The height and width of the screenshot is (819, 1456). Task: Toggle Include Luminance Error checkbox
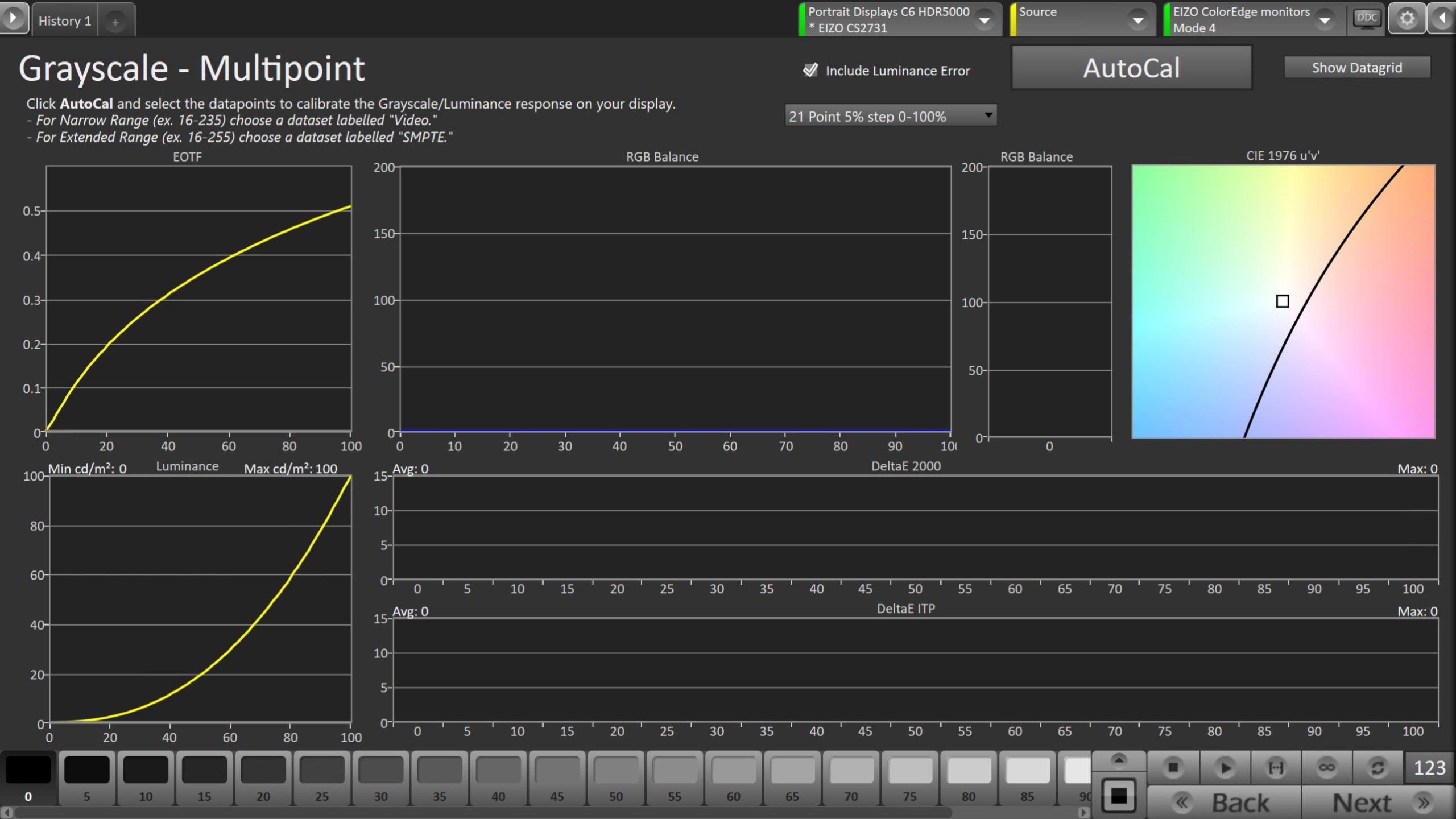[x=810, y=70]
